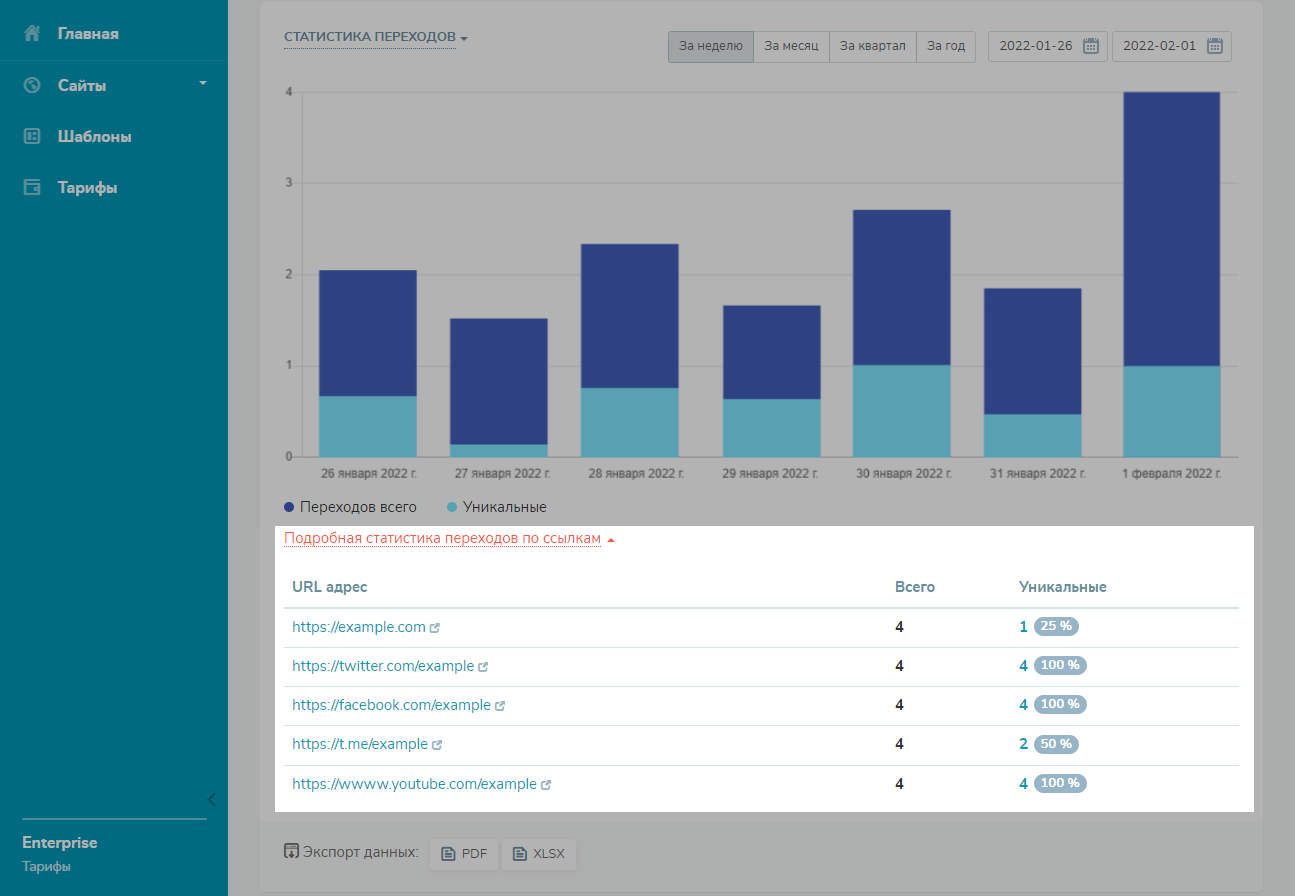Toggle Переходов всего legend series
Viewport: 1295px width, 896px height.
350,507
